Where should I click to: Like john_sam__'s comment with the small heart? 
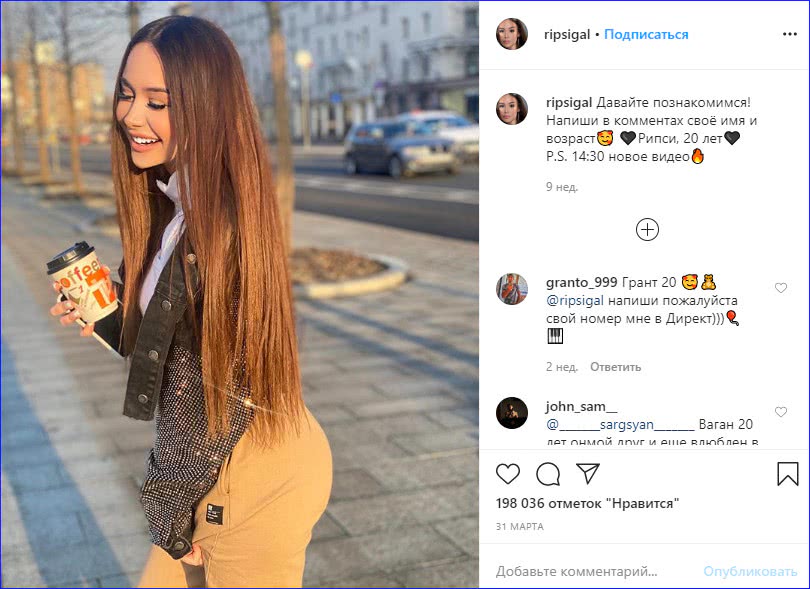point(781,412)
